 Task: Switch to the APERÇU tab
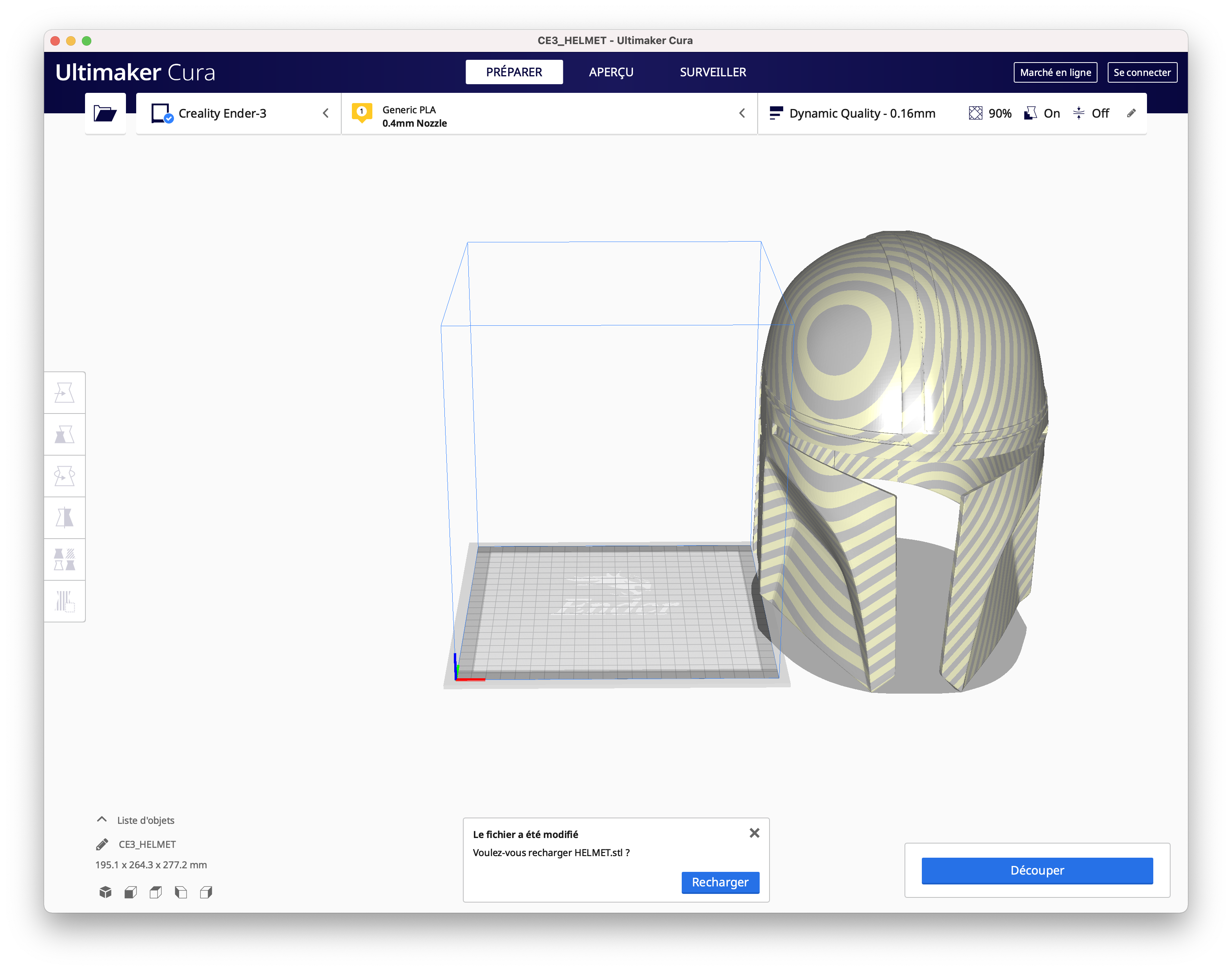click(x=611, y=72)
